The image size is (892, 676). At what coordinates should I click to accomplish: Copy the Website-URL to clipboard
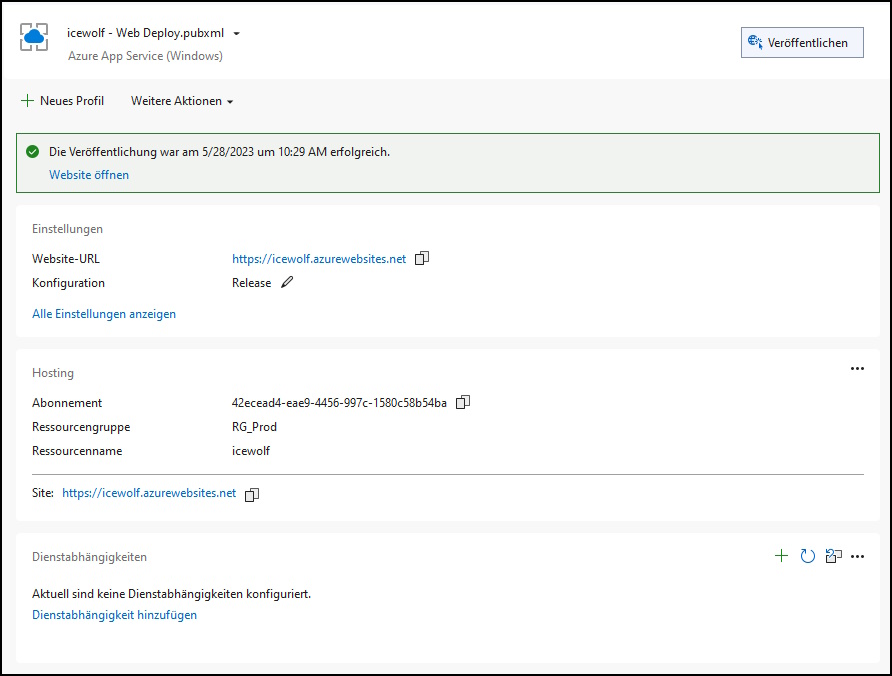point(422,258)
